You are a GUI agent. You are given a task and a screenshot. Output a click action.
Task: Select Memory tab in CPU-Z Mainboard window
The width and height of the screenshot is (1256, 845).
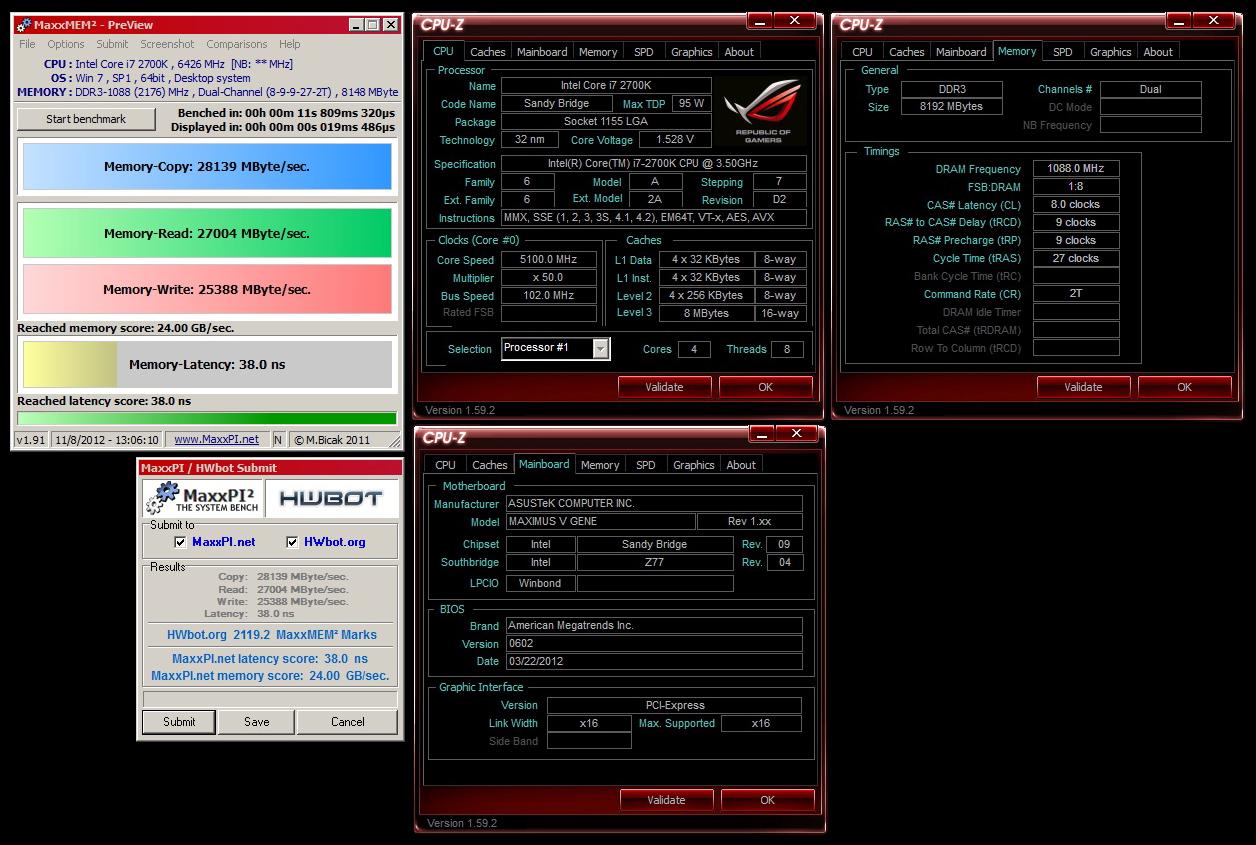[x=600, y=465]
